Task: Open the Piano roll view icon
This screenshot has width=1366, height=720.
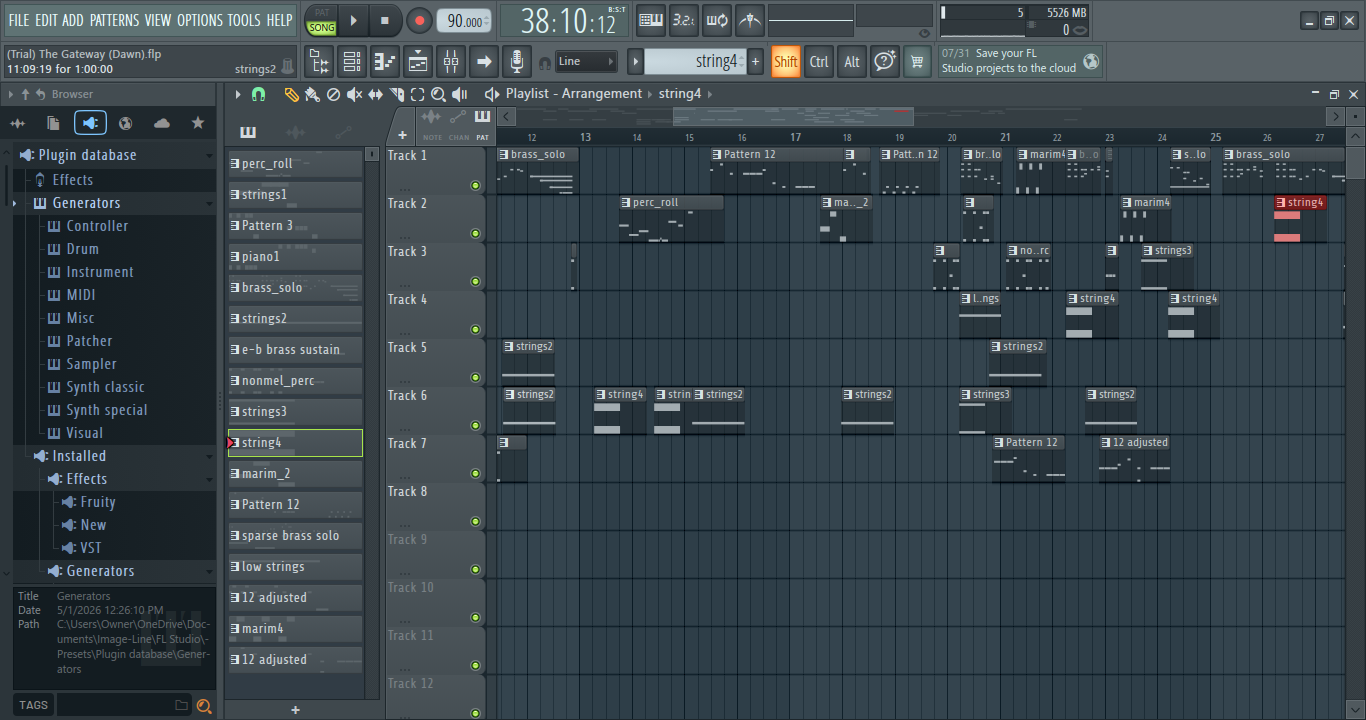Action: click(x=385, y=62)
